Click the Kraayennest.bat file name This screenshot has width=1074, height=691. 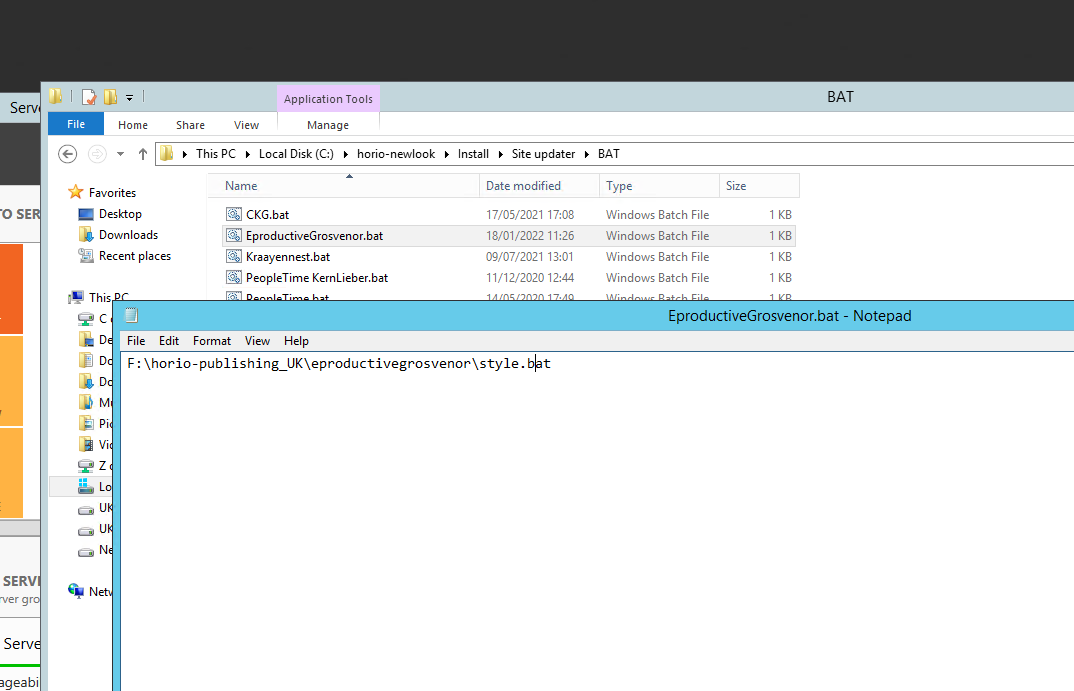(x=288, y=257)
